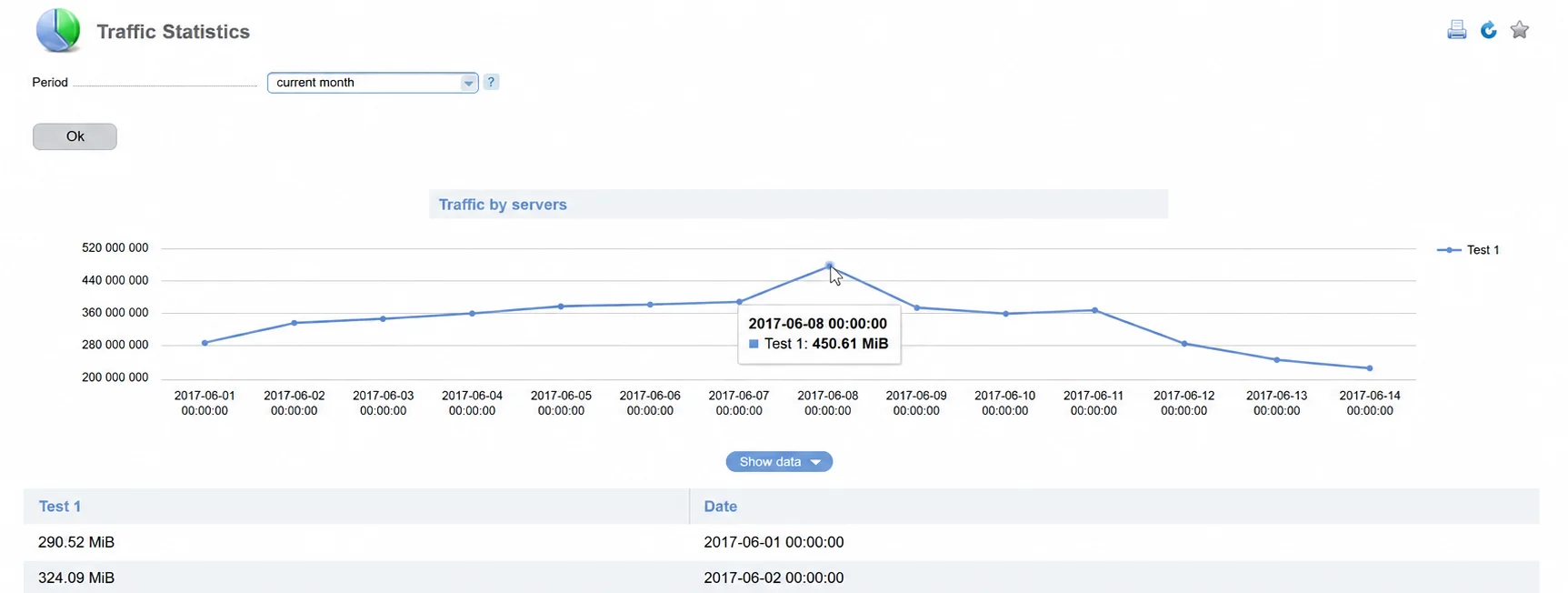Click the 2017-06-09 x-axis date label
Image resolution: width=1568 pixels, height=593 pixels.
[916, 403]
